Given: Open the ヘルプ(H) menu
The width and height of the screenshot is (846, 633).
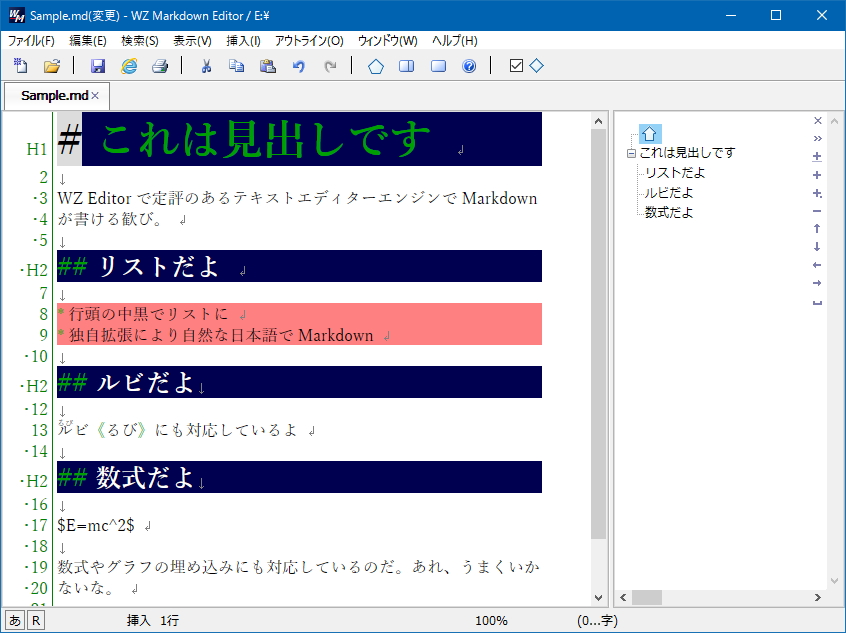Looking at the screenshot, I should pyautogui.click(x=454, y=40).
